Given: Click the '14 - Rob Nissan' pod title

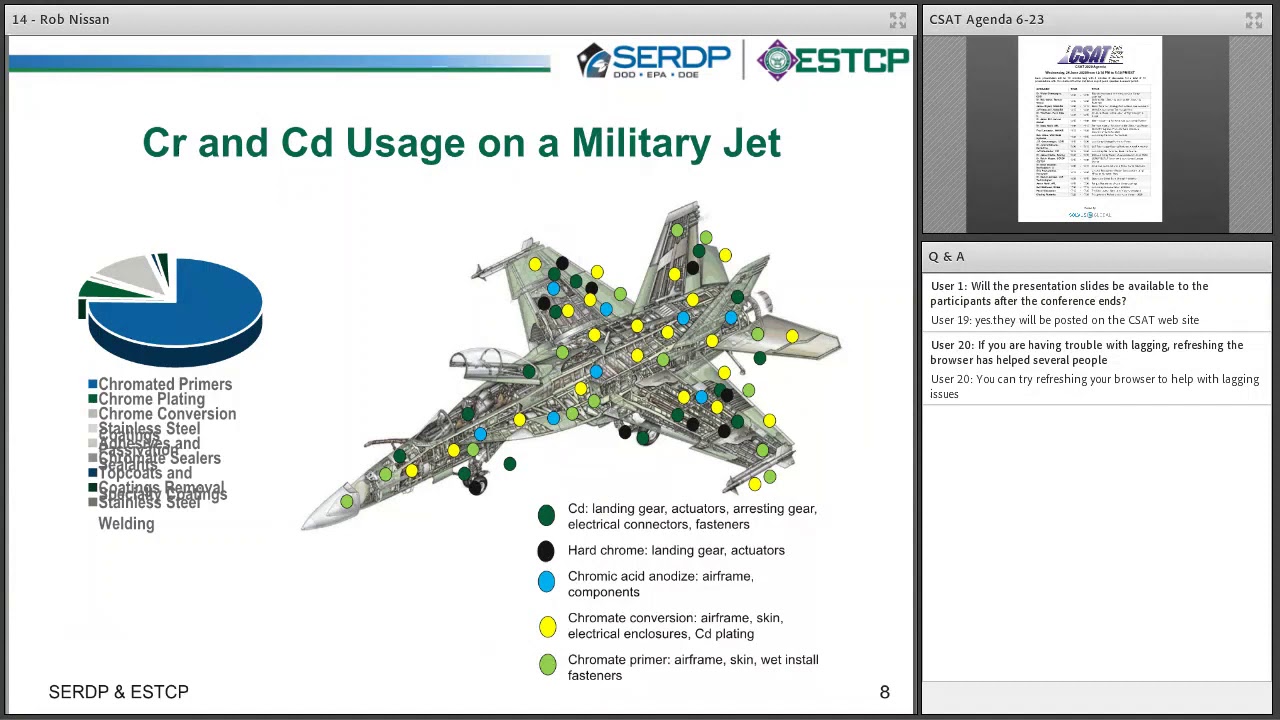Looking at the screenshot, I should 60,20.
